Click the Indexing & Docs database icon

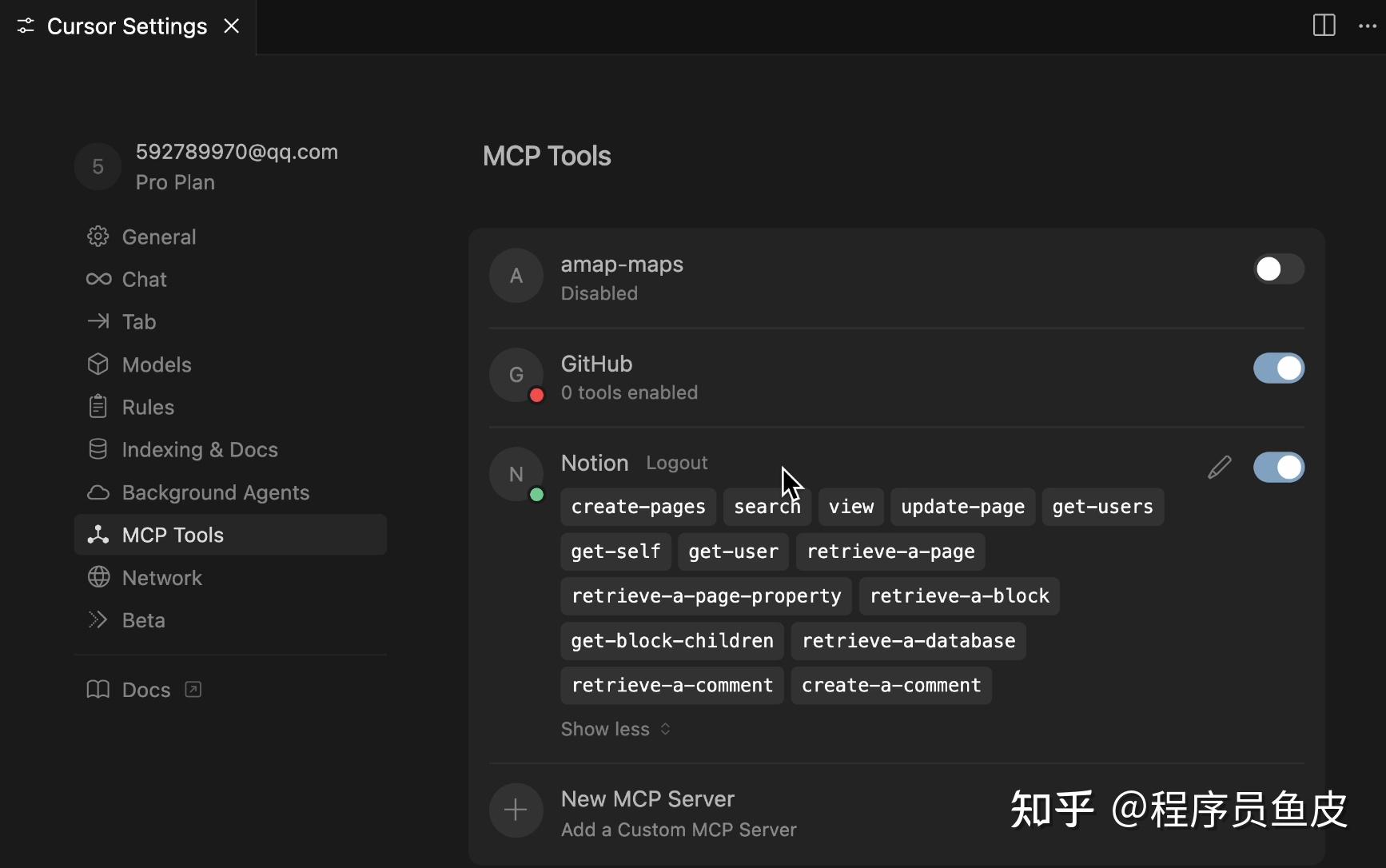98,449
